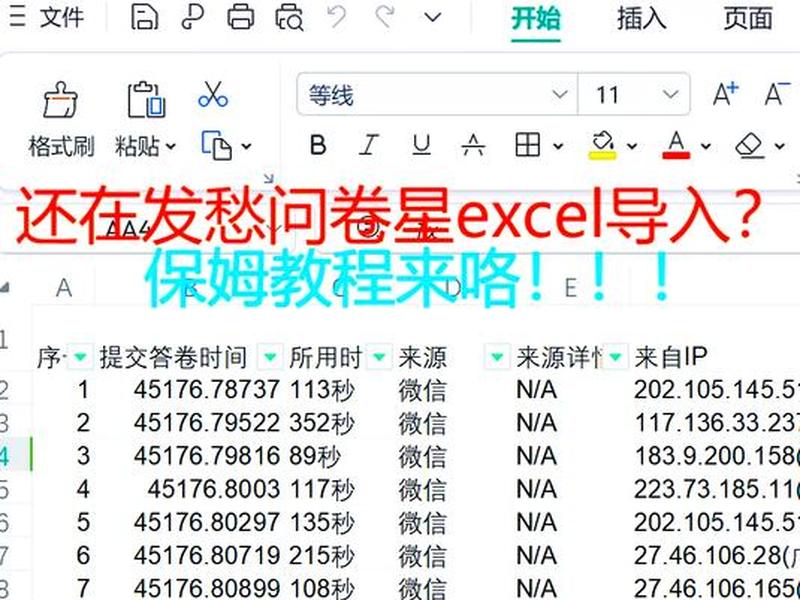Click the 粘贴 paste icon
This screenshot has height=600, width=800.
pyautogui.click(x=146, y=99)
